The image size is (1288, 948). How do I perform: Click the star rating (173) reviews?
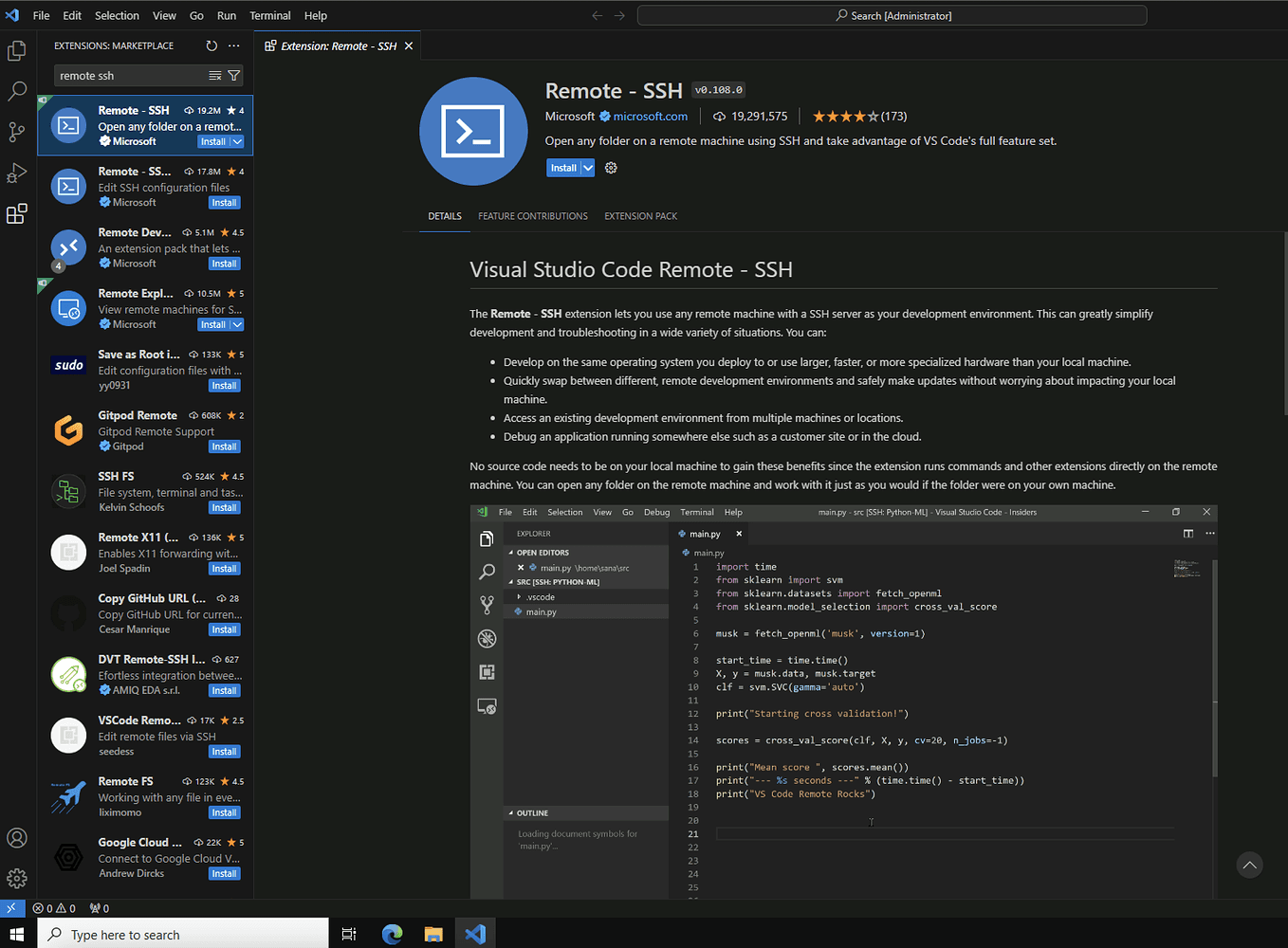[x=859, y=116]
